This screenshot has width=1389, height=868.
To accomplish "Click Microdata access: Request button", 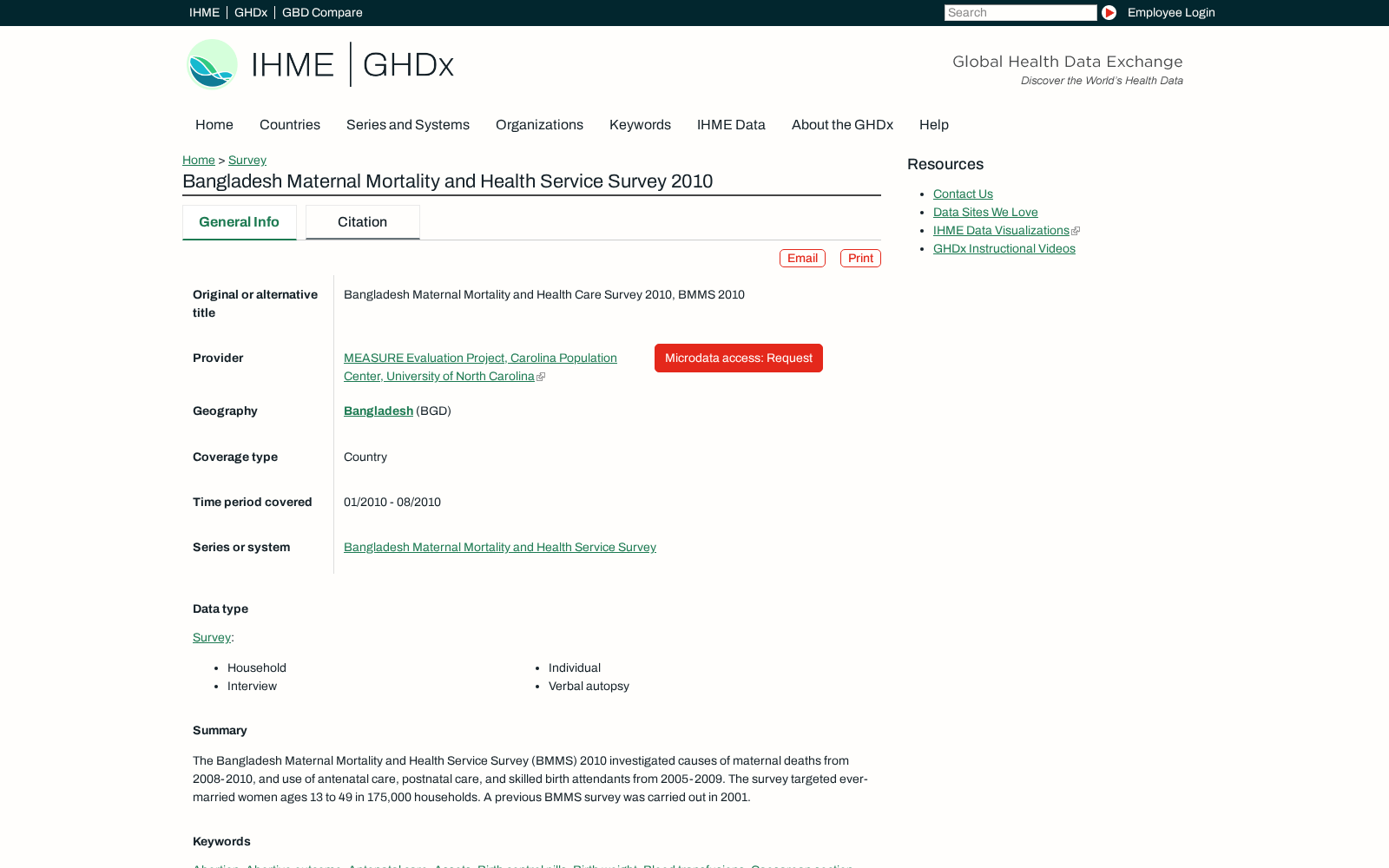I will coord(739,358).
